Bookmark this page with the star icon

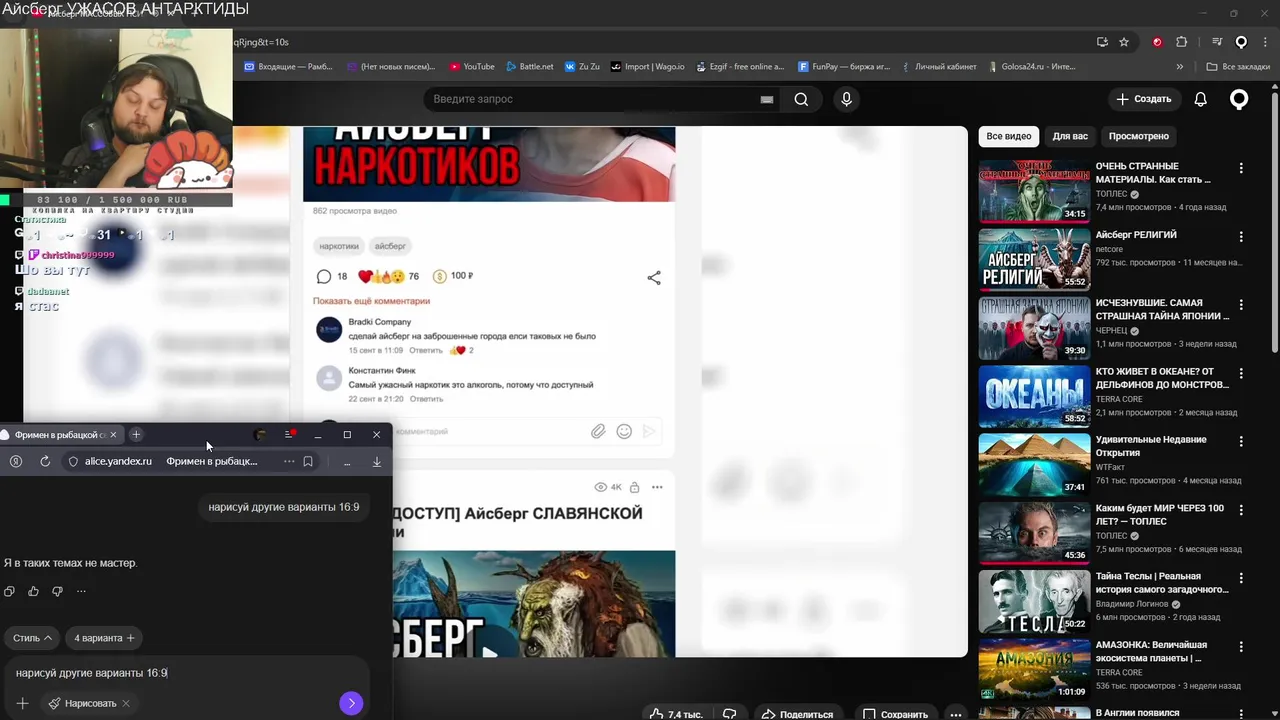(1124, 42)
